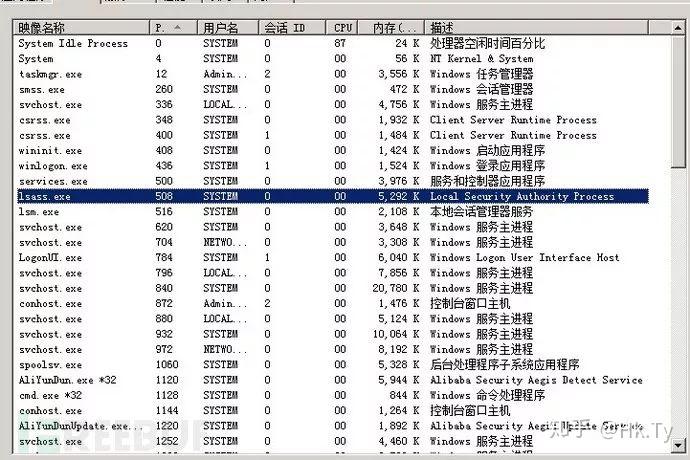Image resolution: width=690 pixels, height=460 pixels.
Task: Select the smss.exe process
Action: (333, 89)
